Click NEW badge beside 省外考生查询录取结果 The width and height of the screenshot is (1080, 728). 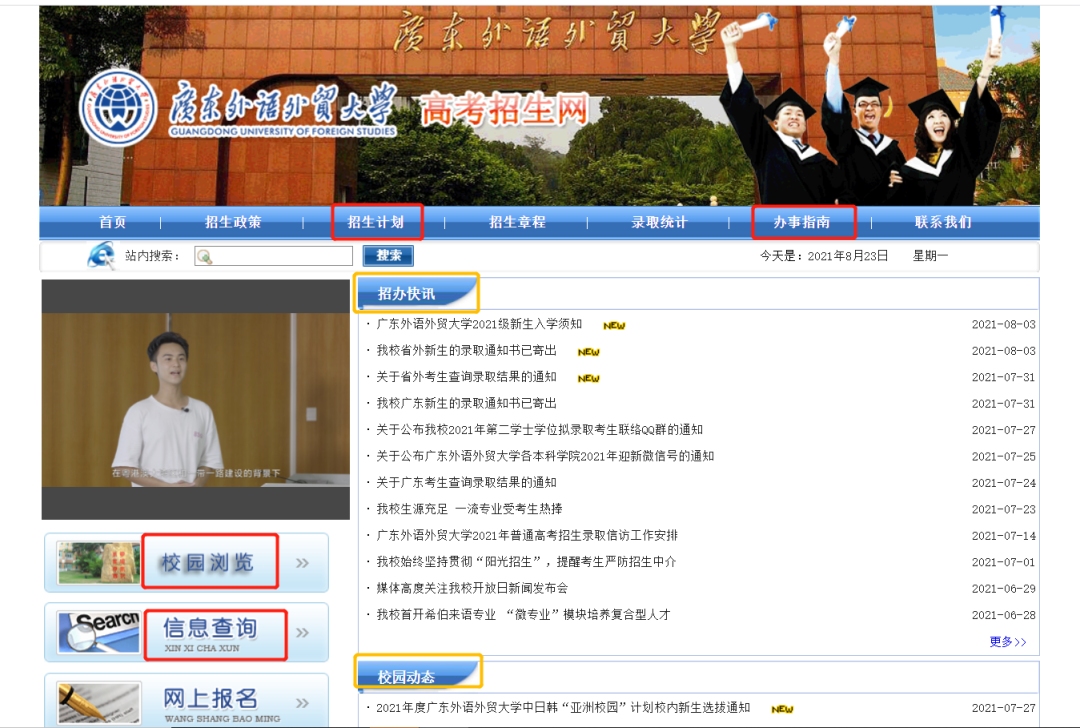[588, 378]
